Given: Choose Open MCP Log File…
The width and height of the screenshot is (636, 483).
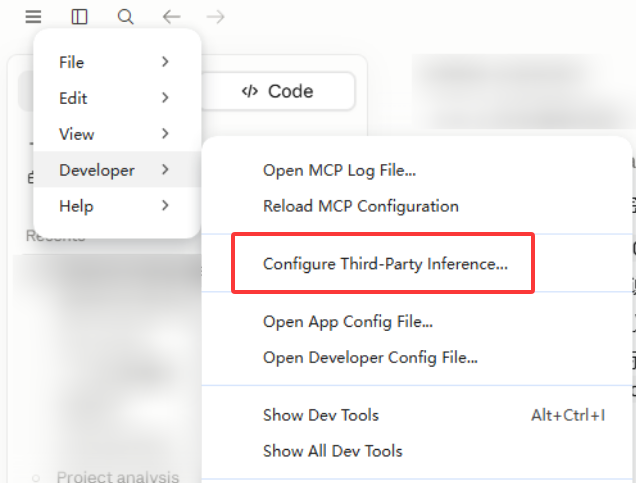Looking at the screenshot, I should pyautogui.click(x=417, y=170).
